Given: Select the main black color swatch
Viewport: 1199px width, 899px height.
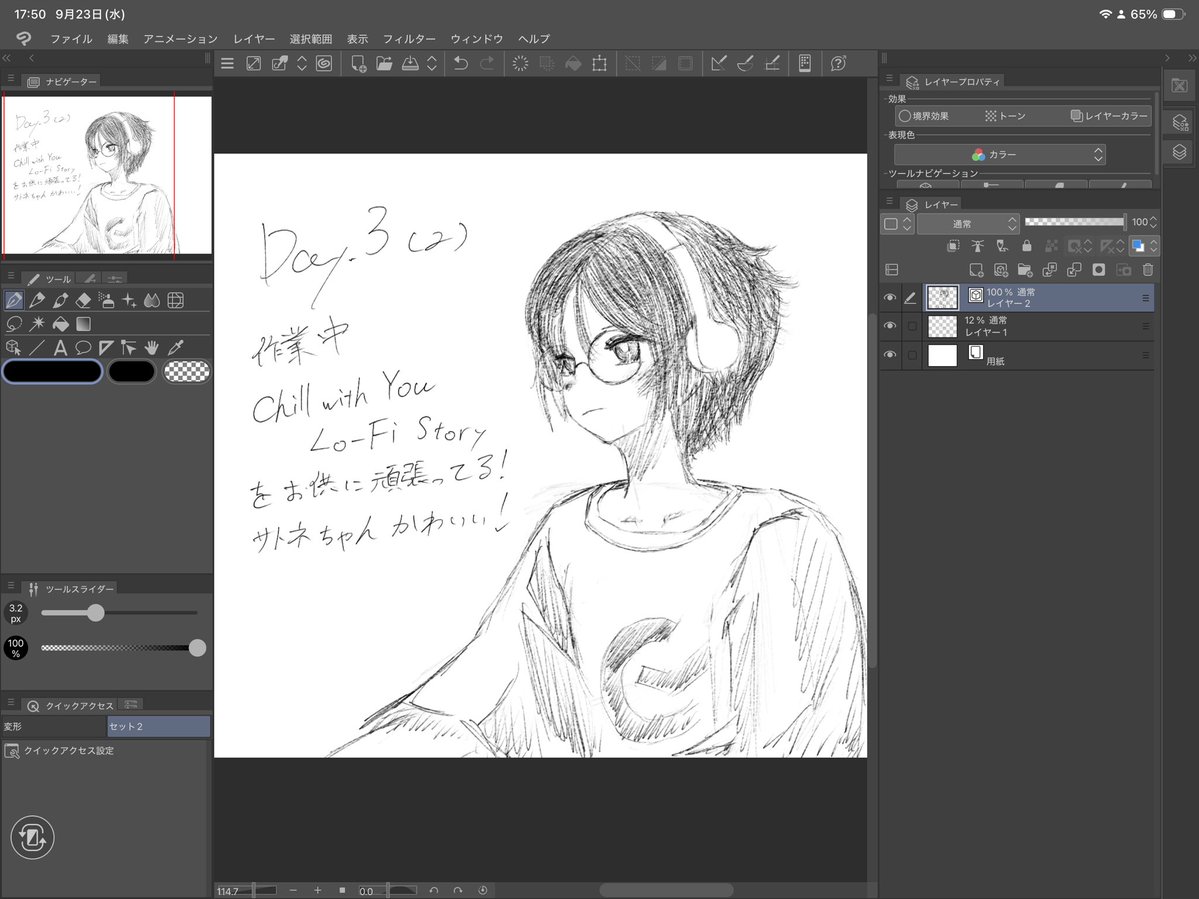Looking at the screenshot, I should [52, 372].
